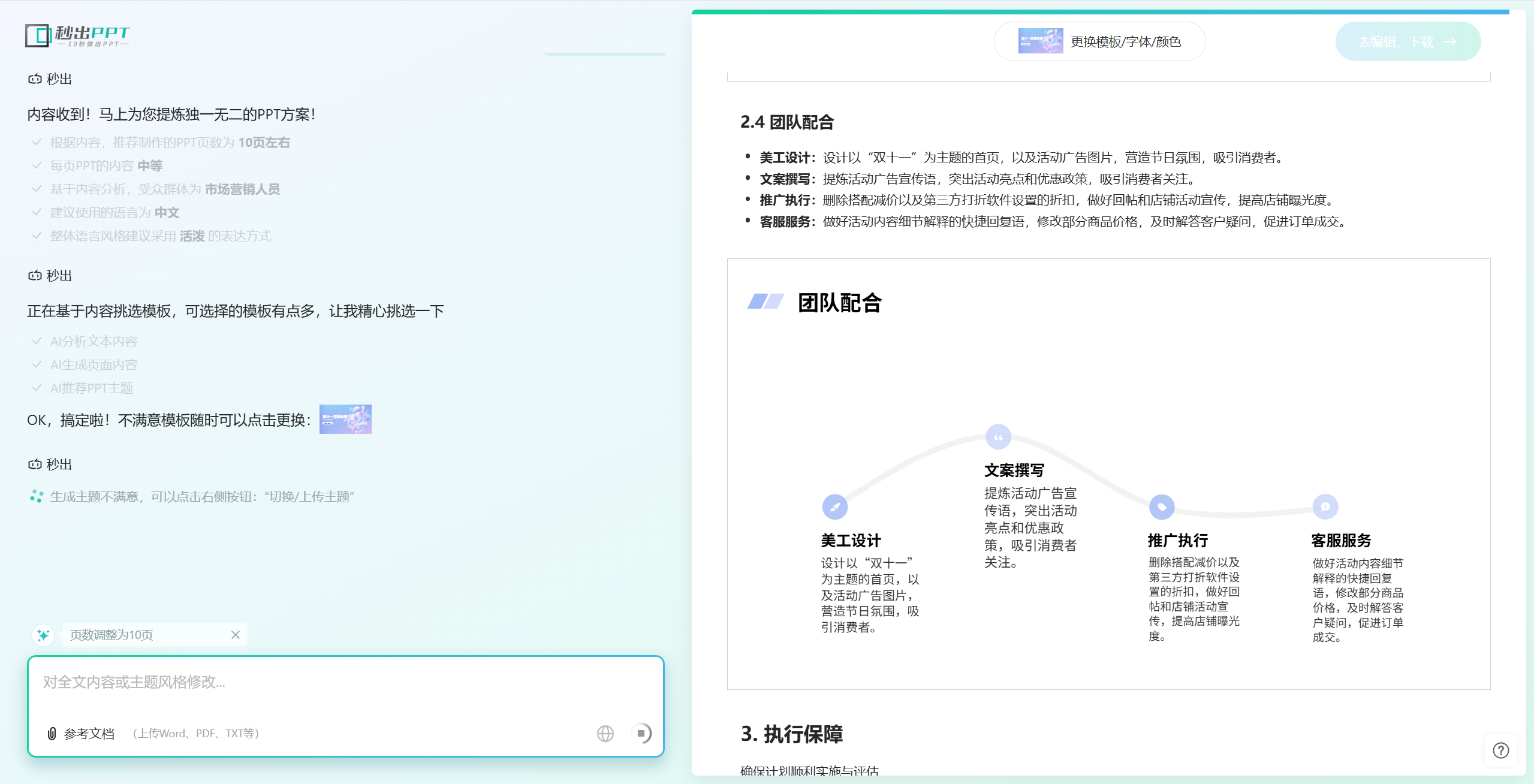Click the 秒出PPT logo
This screenshot has width=1534, height=784.
tap(77, 36)
